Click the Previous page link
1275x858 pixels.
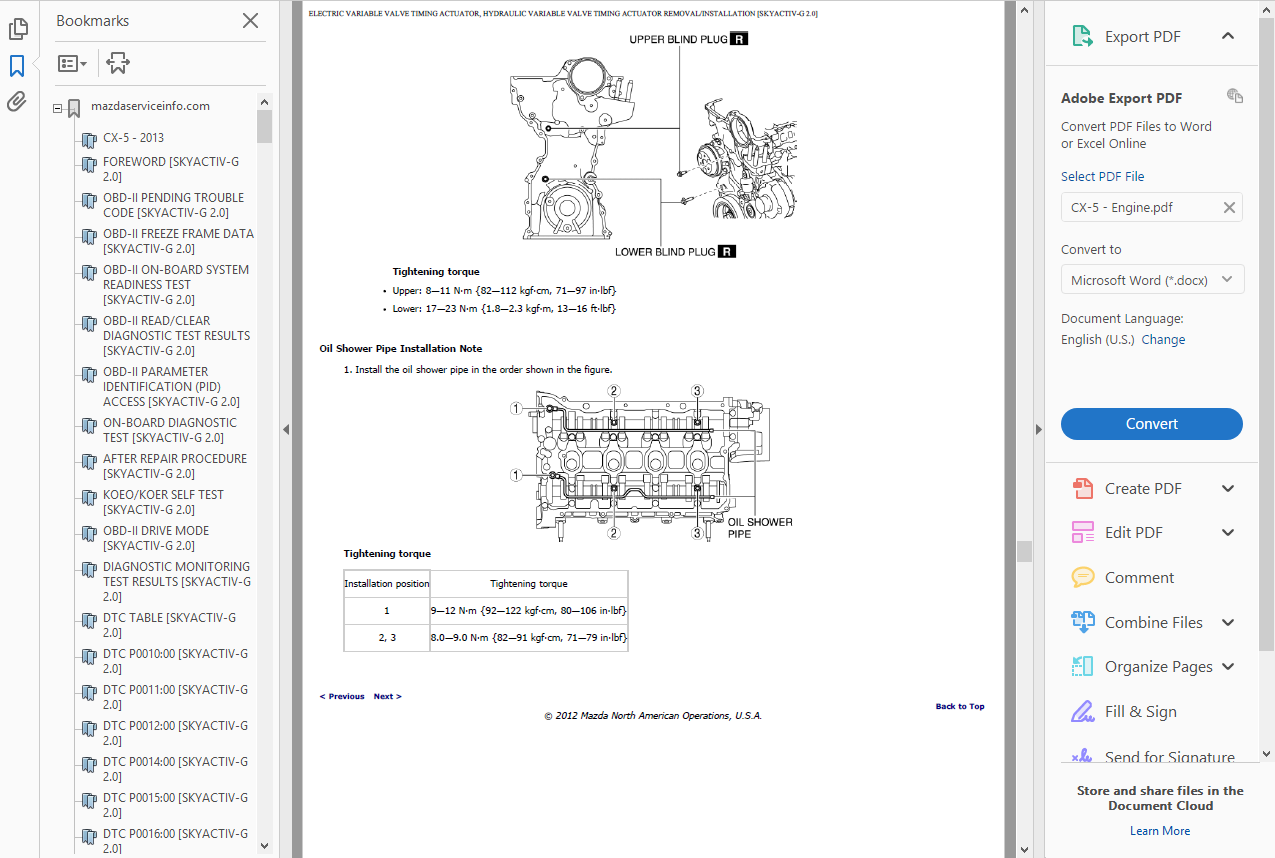click(342, 696)
